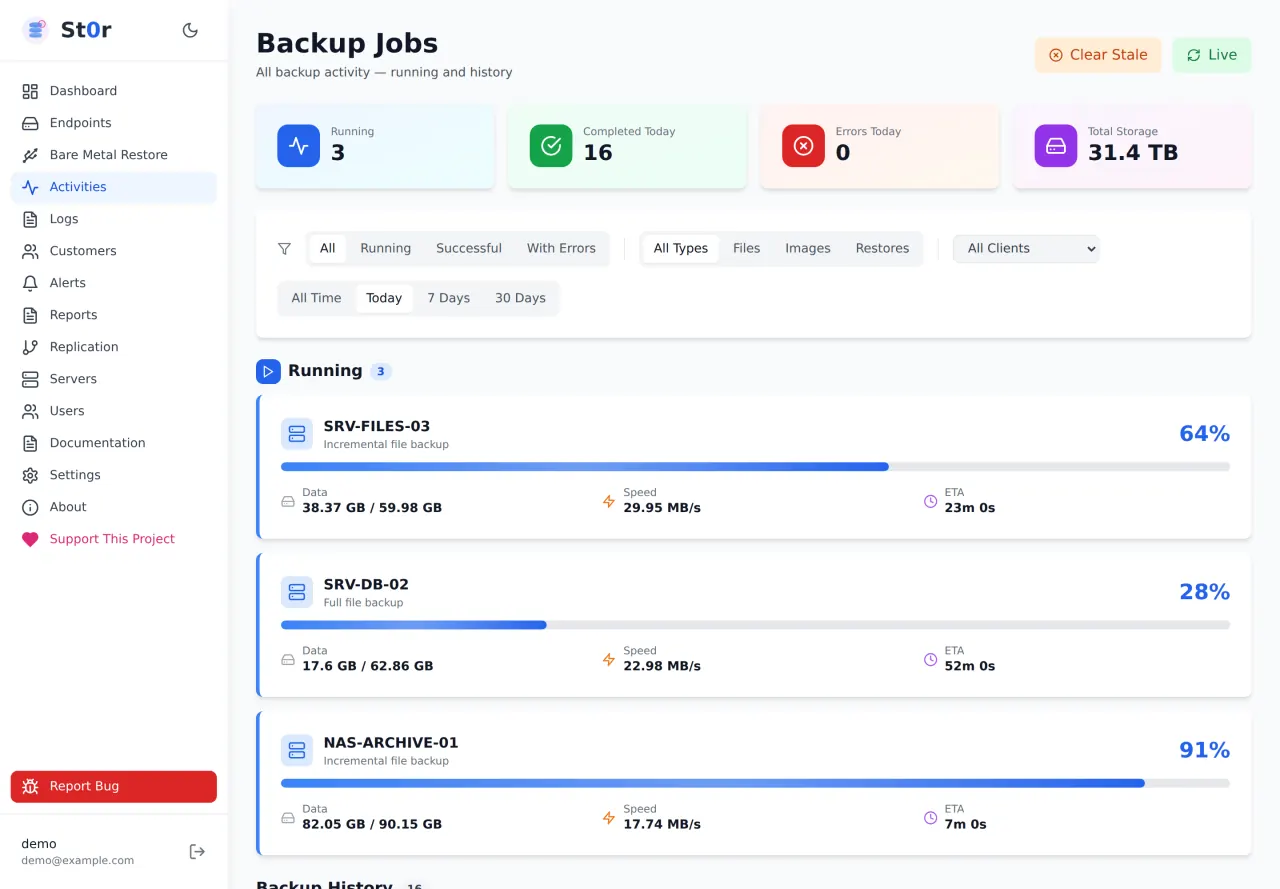Click the 7m 0s ETA value
The width and height of the screenshot is (1280, 889).
[965, 824]
